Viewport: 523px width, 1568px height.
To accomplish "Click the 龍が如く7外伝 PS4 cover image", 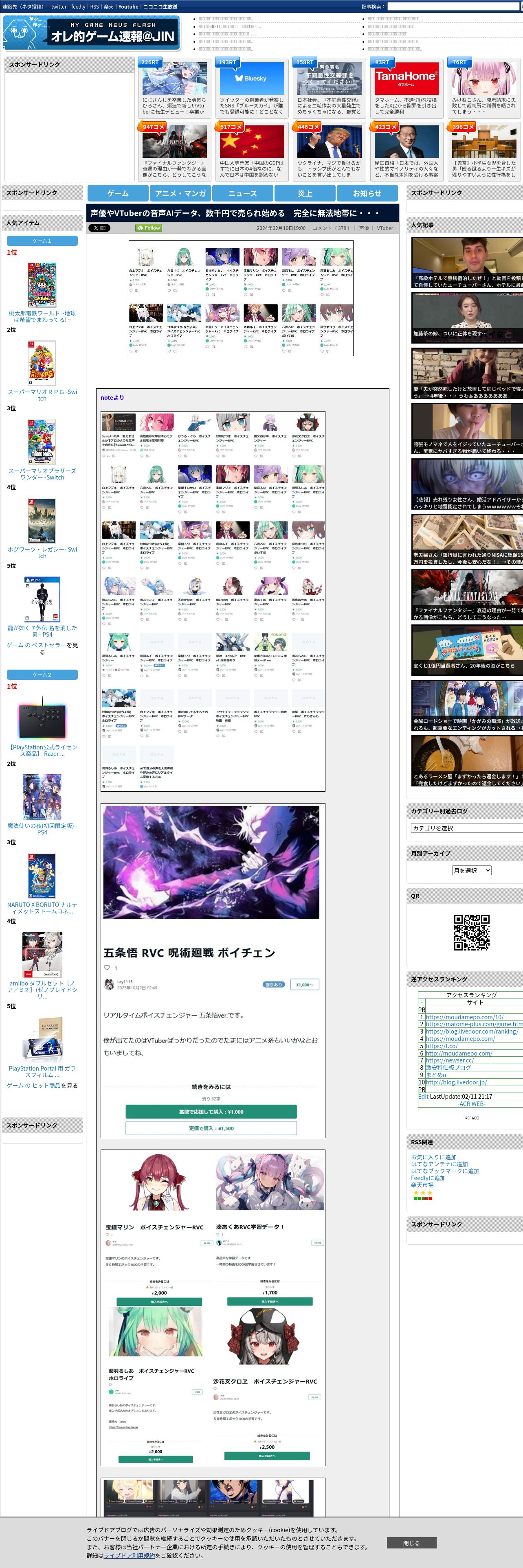I will (42, 600).
